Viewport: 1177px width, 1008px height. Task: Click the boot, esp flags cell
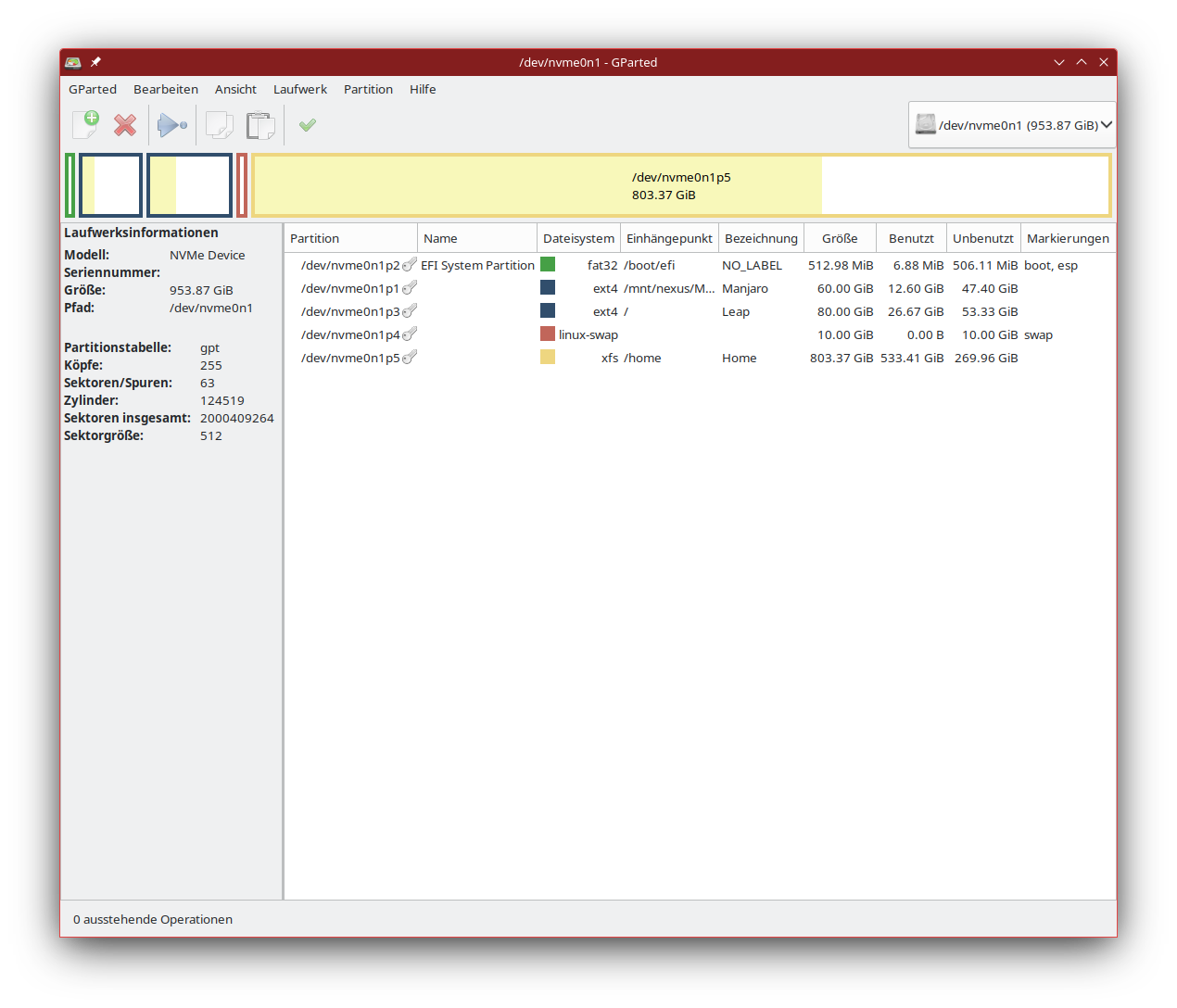1051,265
